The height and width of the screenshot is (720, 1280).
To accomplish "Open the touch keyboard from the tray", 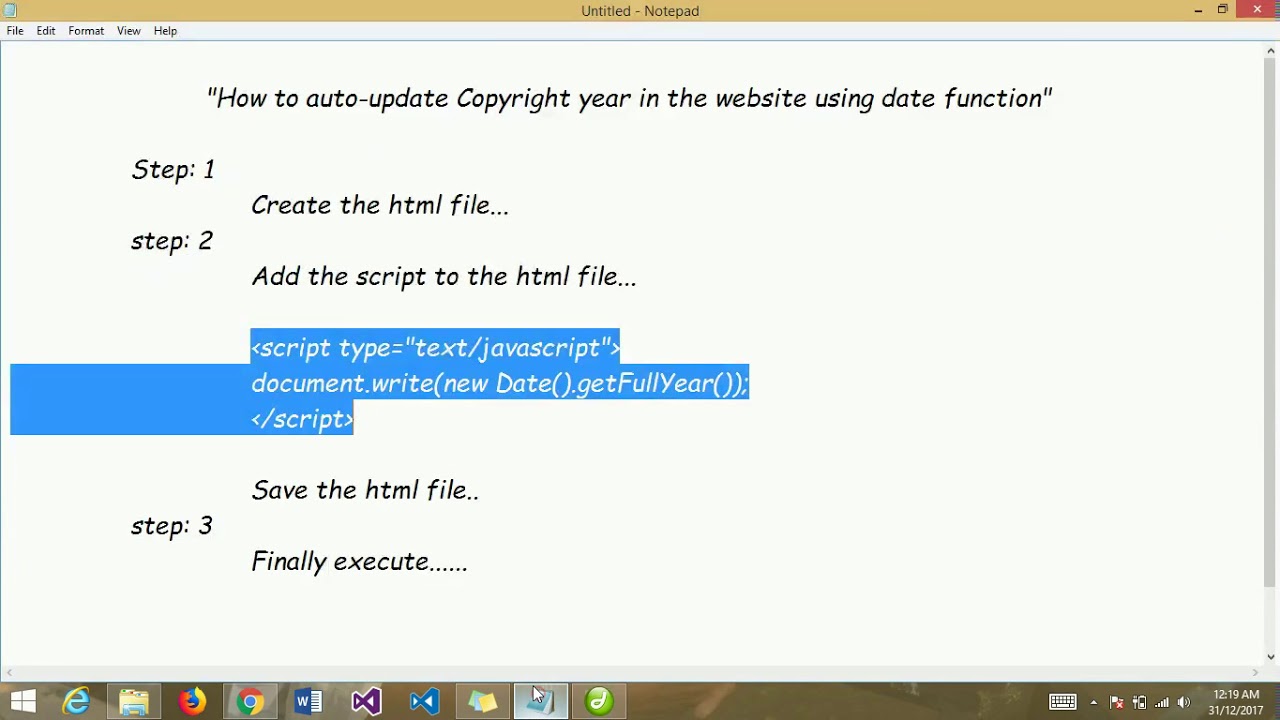I will [x=1063, y=702].
